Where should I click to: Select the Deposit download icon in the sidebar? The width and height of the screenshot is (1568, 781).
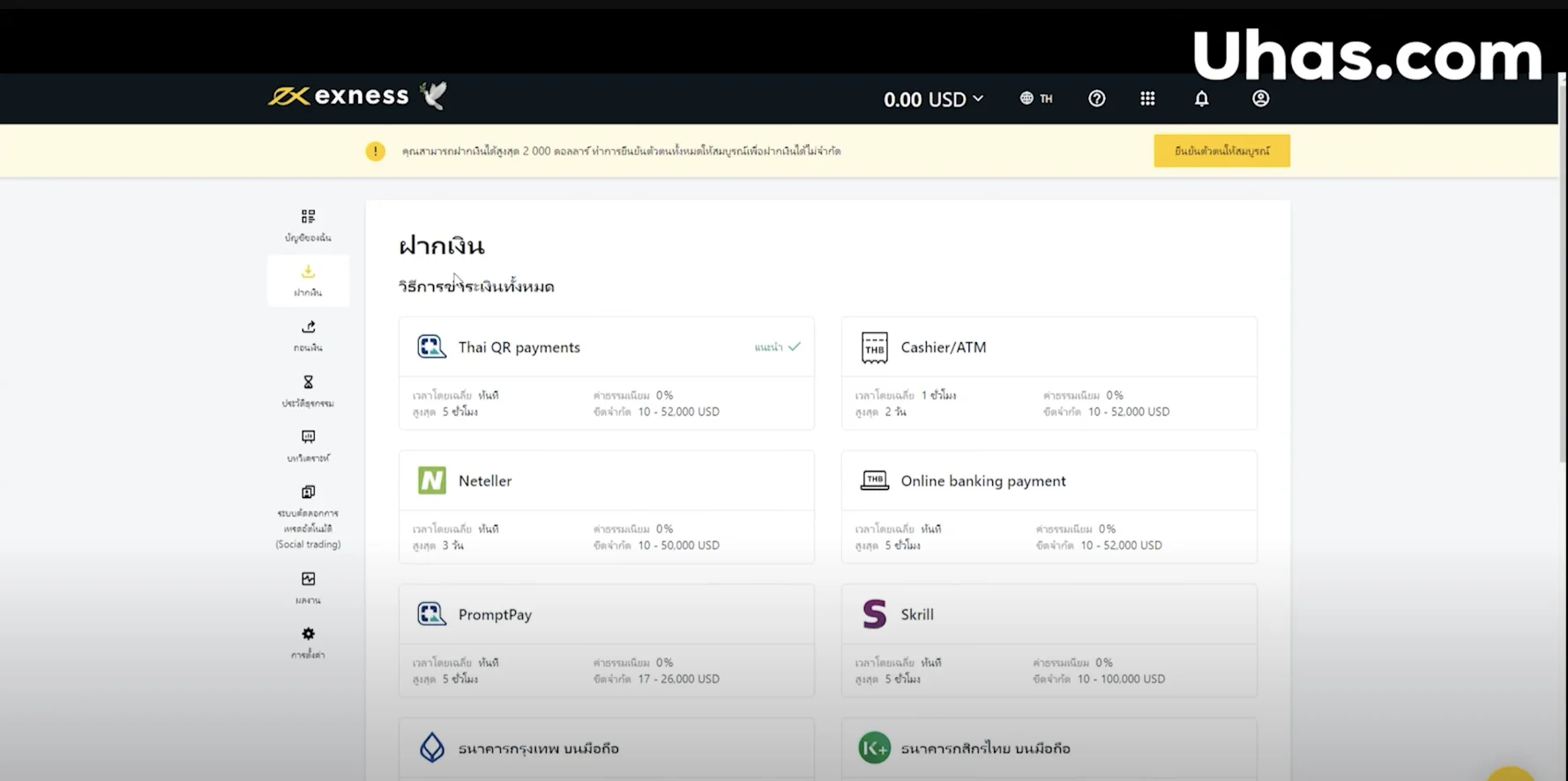tap(308, 271)
